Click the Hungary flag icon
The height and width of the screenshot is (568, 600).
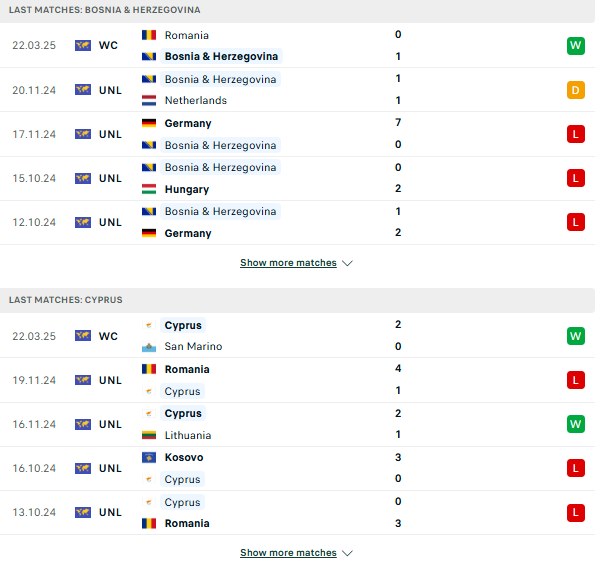tap(149, 189)
